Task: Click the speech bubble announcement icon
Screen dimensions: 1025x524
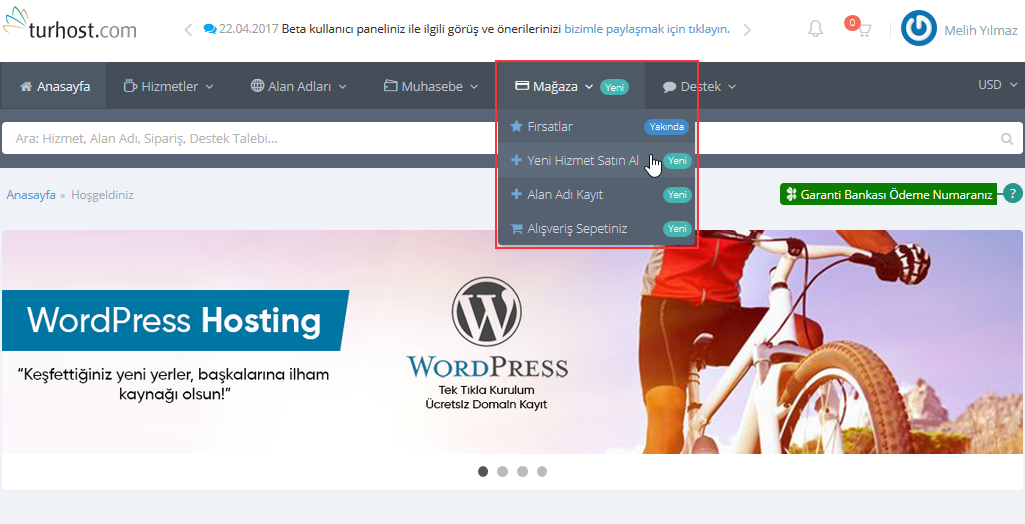Action: (209, 29)
